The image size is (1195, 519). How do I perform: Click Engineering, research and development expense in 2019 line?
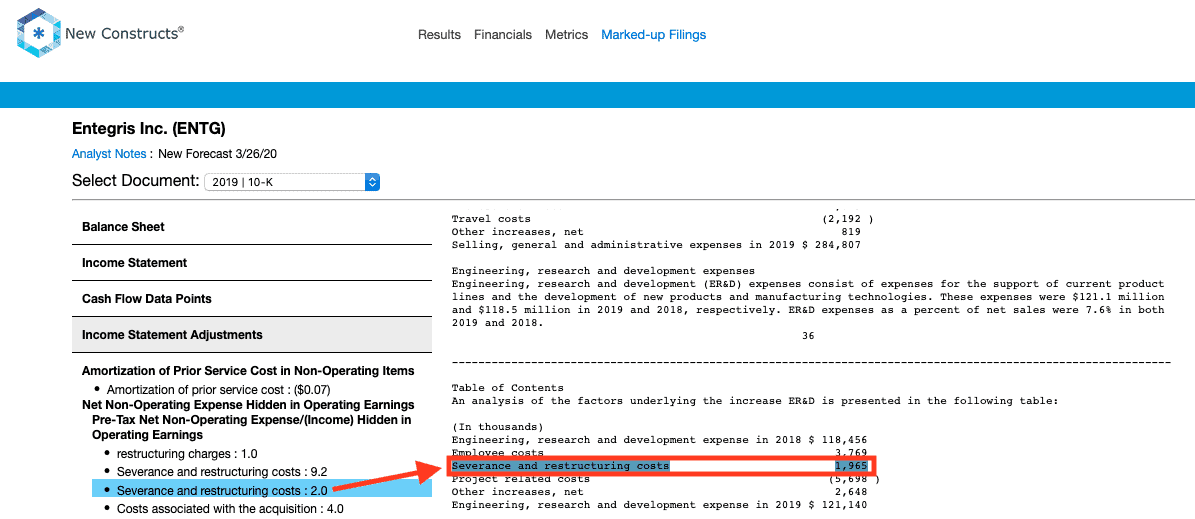click(x=659, y=505)
